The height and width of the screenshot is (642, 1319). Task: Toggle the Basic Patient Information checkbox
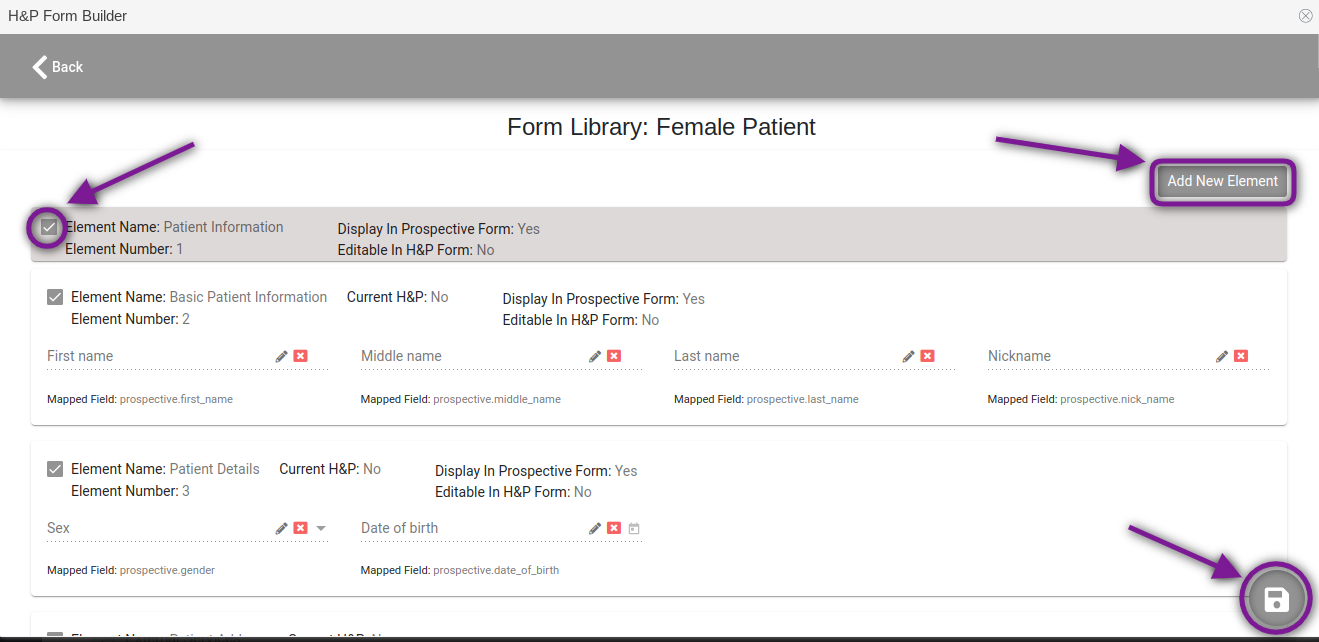(55, 297)
